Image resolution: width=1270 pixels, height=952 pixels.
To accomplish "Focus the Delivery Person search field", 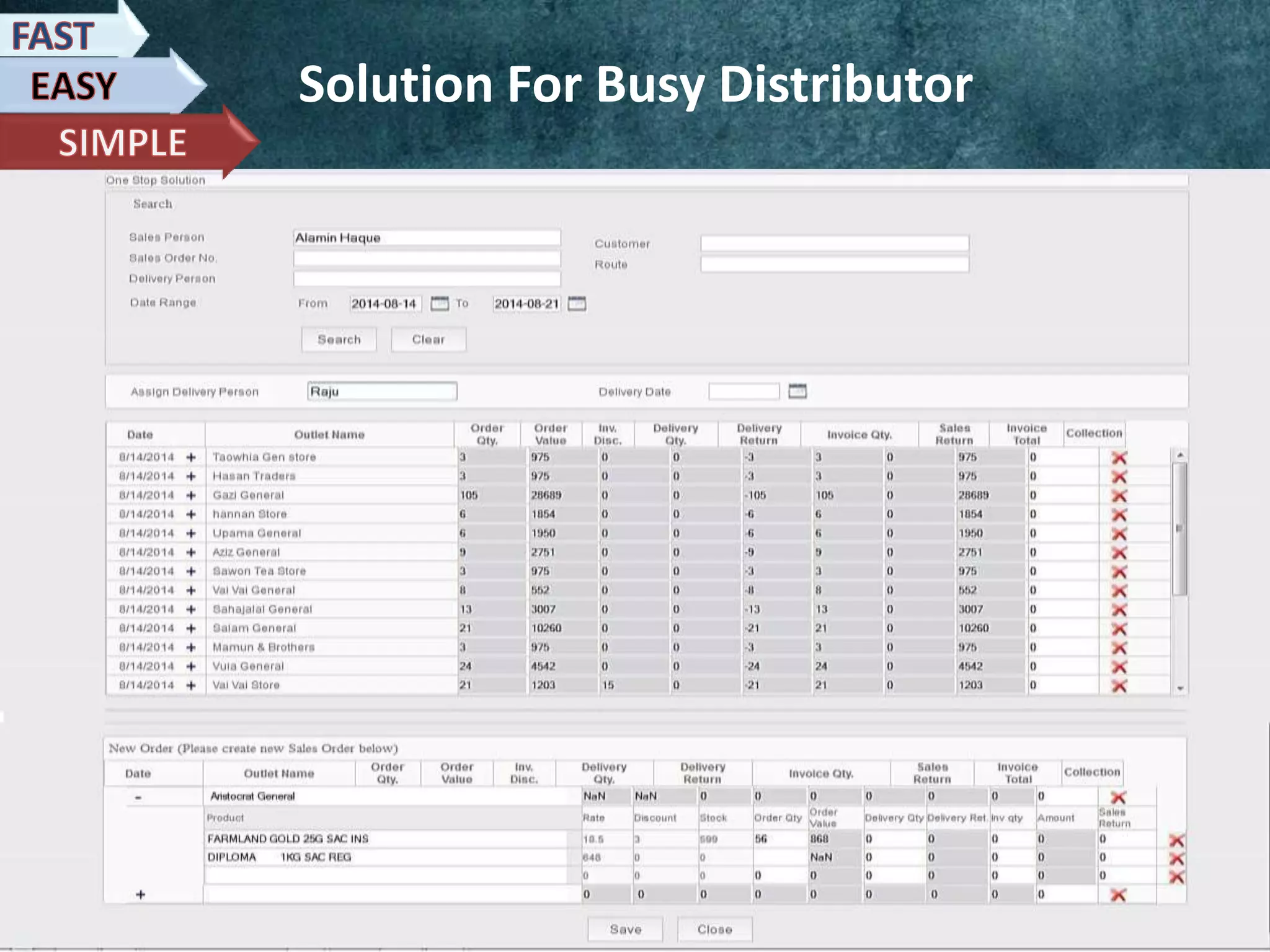I will click(x=427, y=279).
